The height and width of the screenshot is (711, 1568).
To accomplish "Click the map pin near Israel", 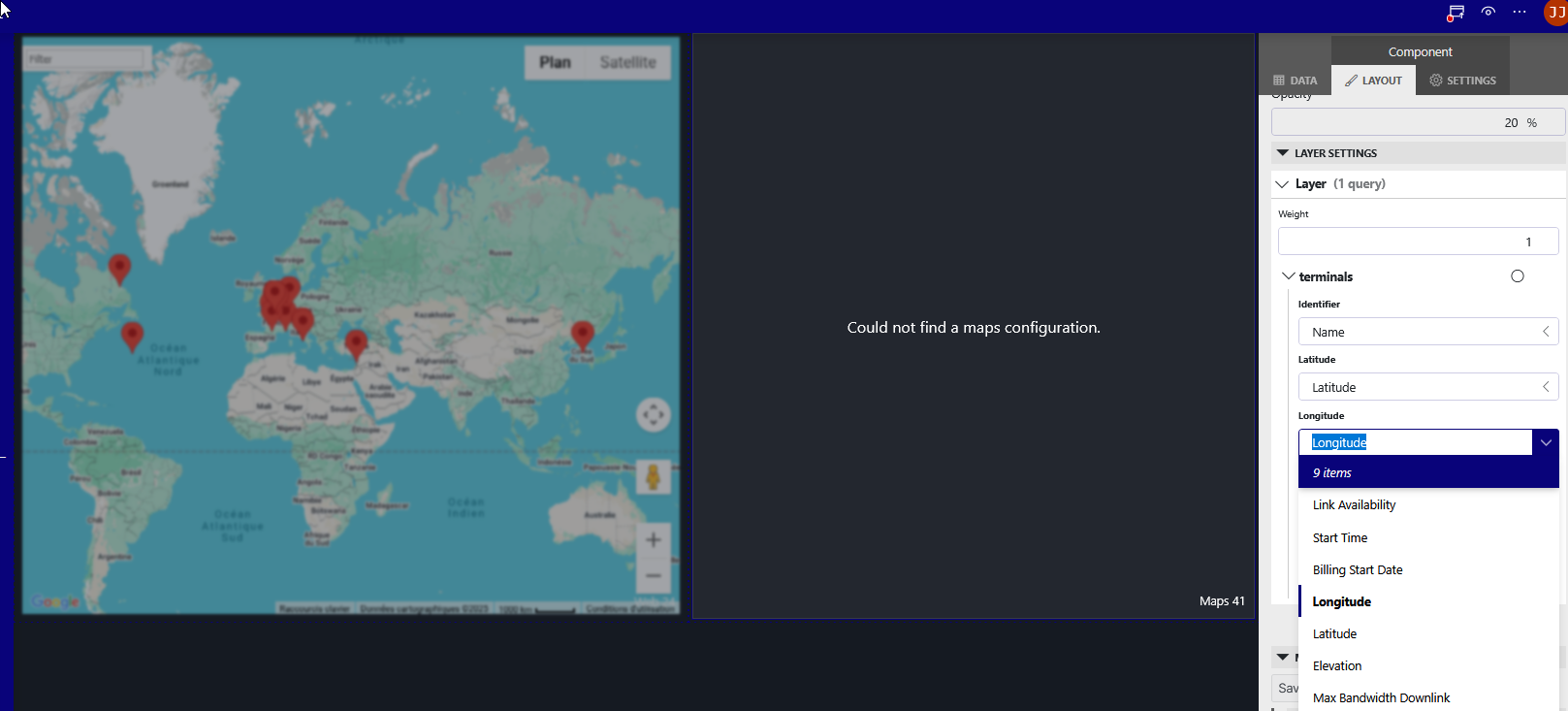I will 356,344.
